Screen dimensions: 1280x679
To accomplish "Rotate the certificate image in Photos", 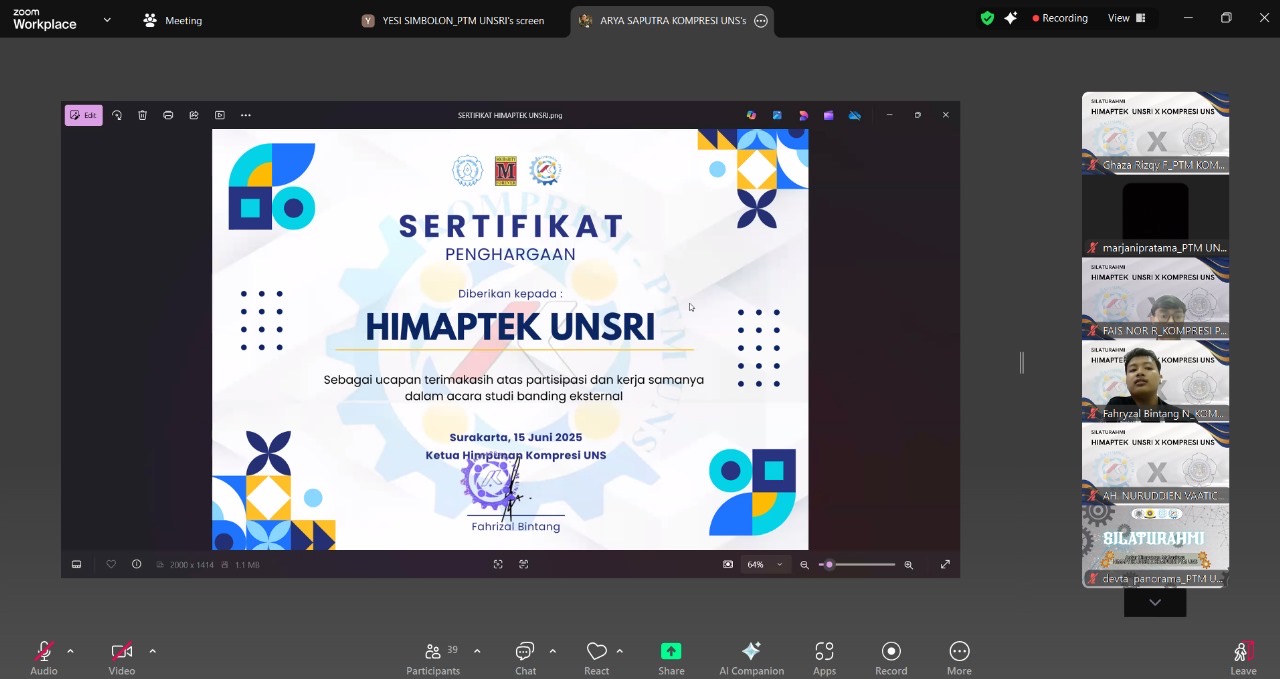I will pyautogui.click(x=117, y=115).
